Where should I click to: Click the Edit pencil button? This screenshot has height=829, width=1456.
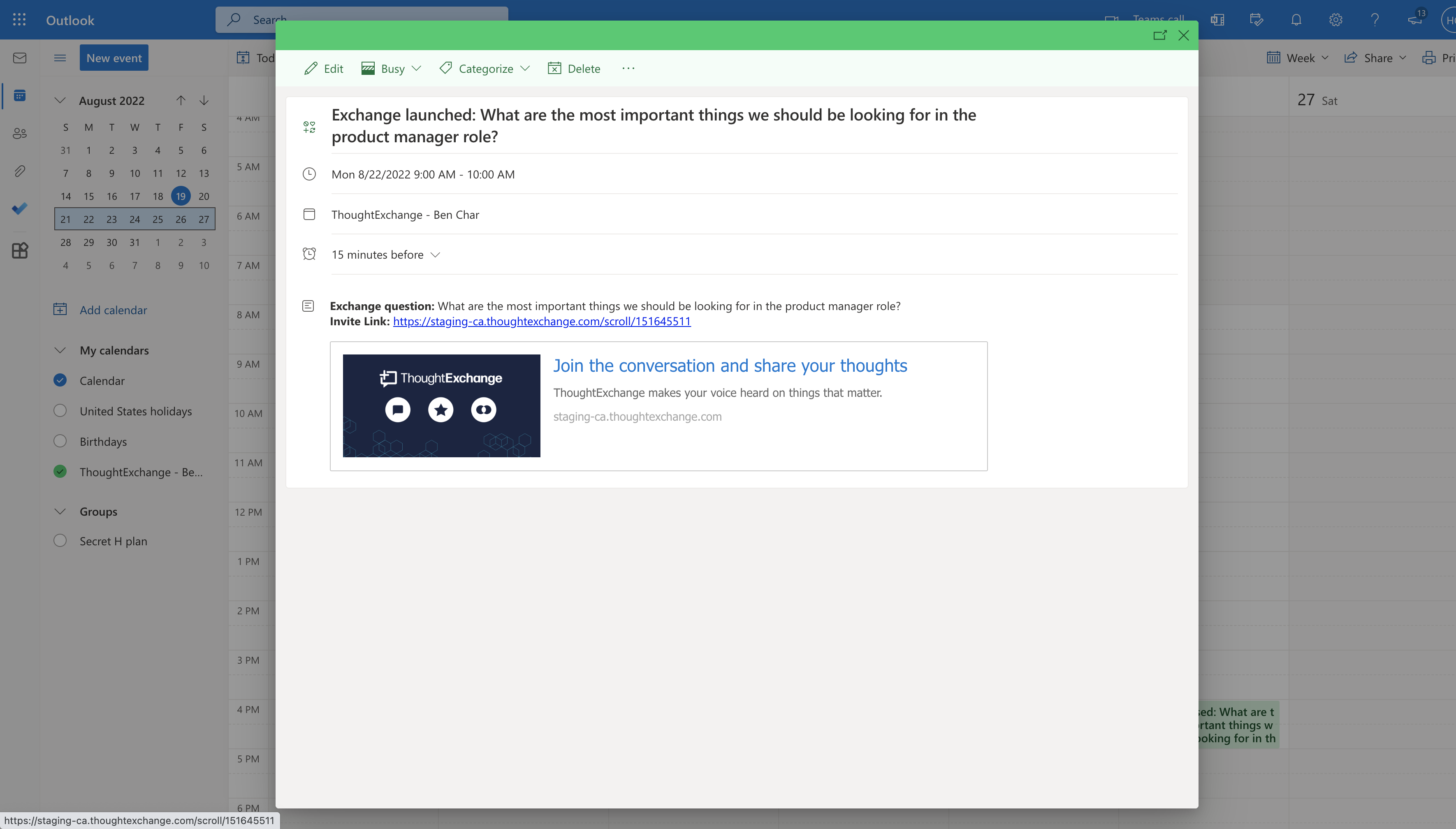[x=323, y=69]
